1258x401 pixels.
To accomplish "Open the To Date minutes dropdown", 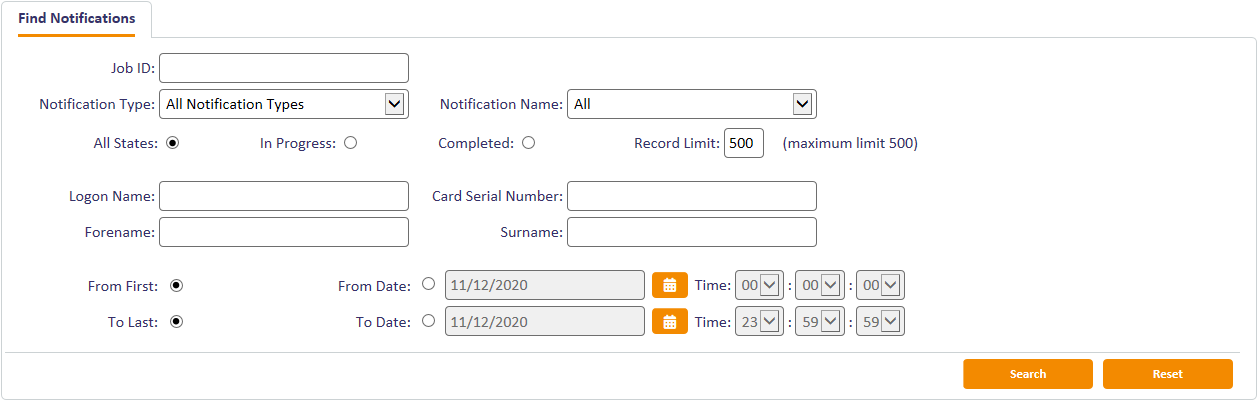I will 831,321.
